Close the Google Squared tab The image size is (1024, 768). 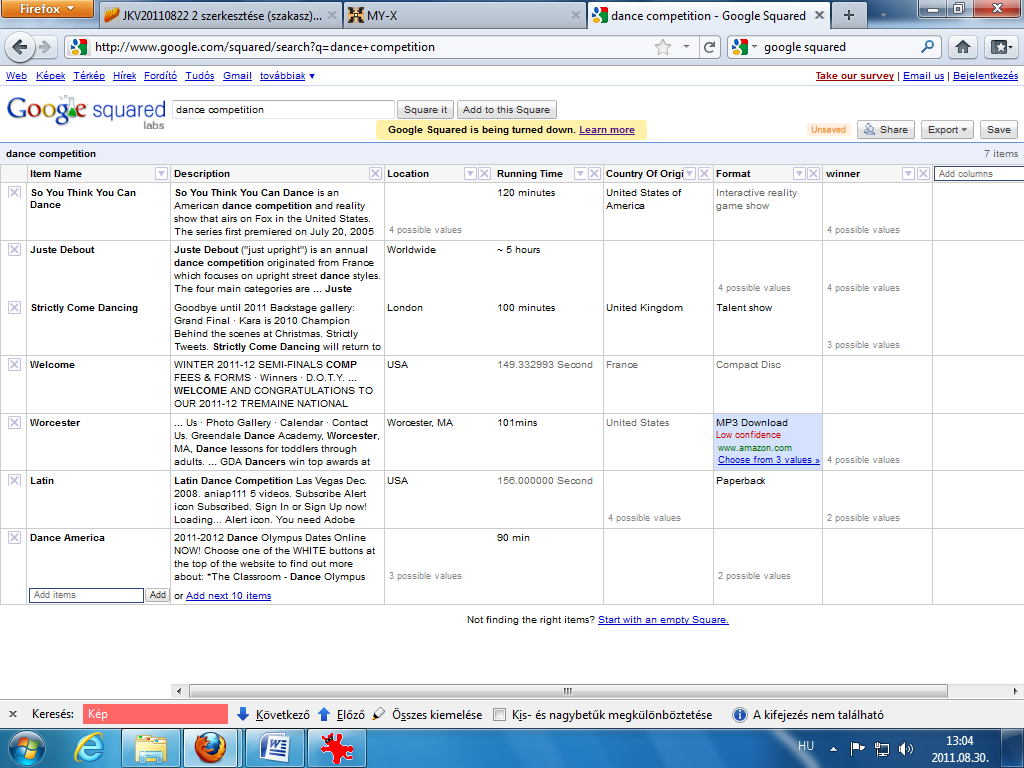820,15
